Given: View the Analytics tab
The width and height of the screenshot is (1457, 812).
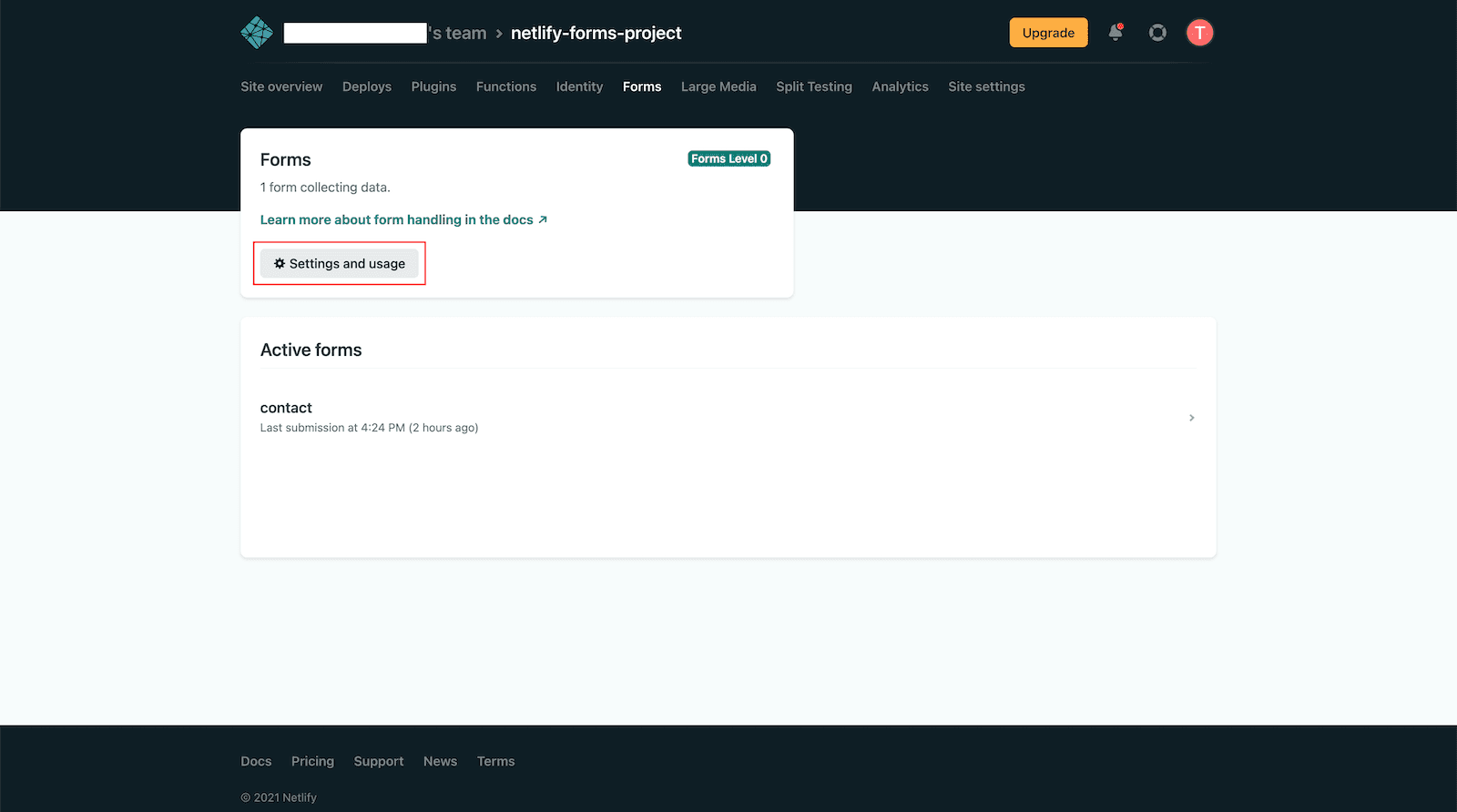Looking at the screenshot, I should tap(900, 86).
